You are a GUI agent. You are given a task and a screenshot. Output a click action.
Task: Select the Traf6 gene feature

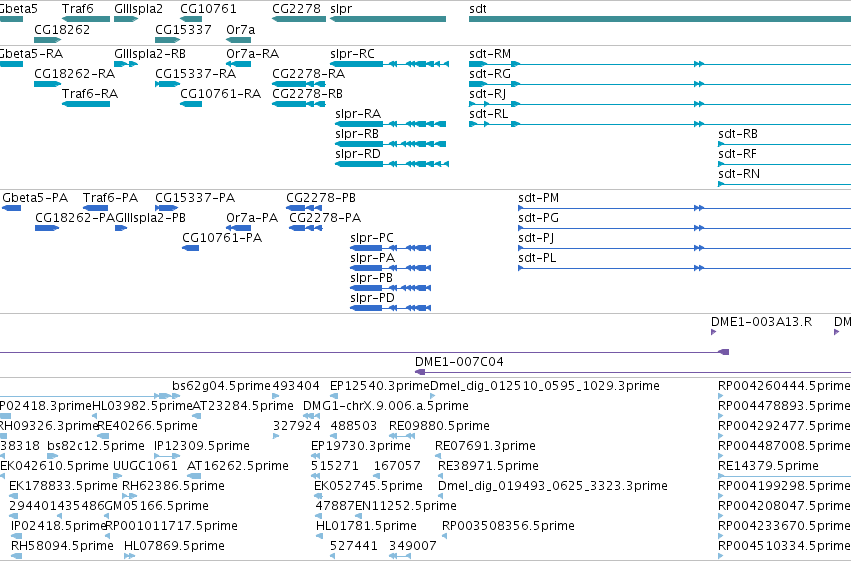86,19
